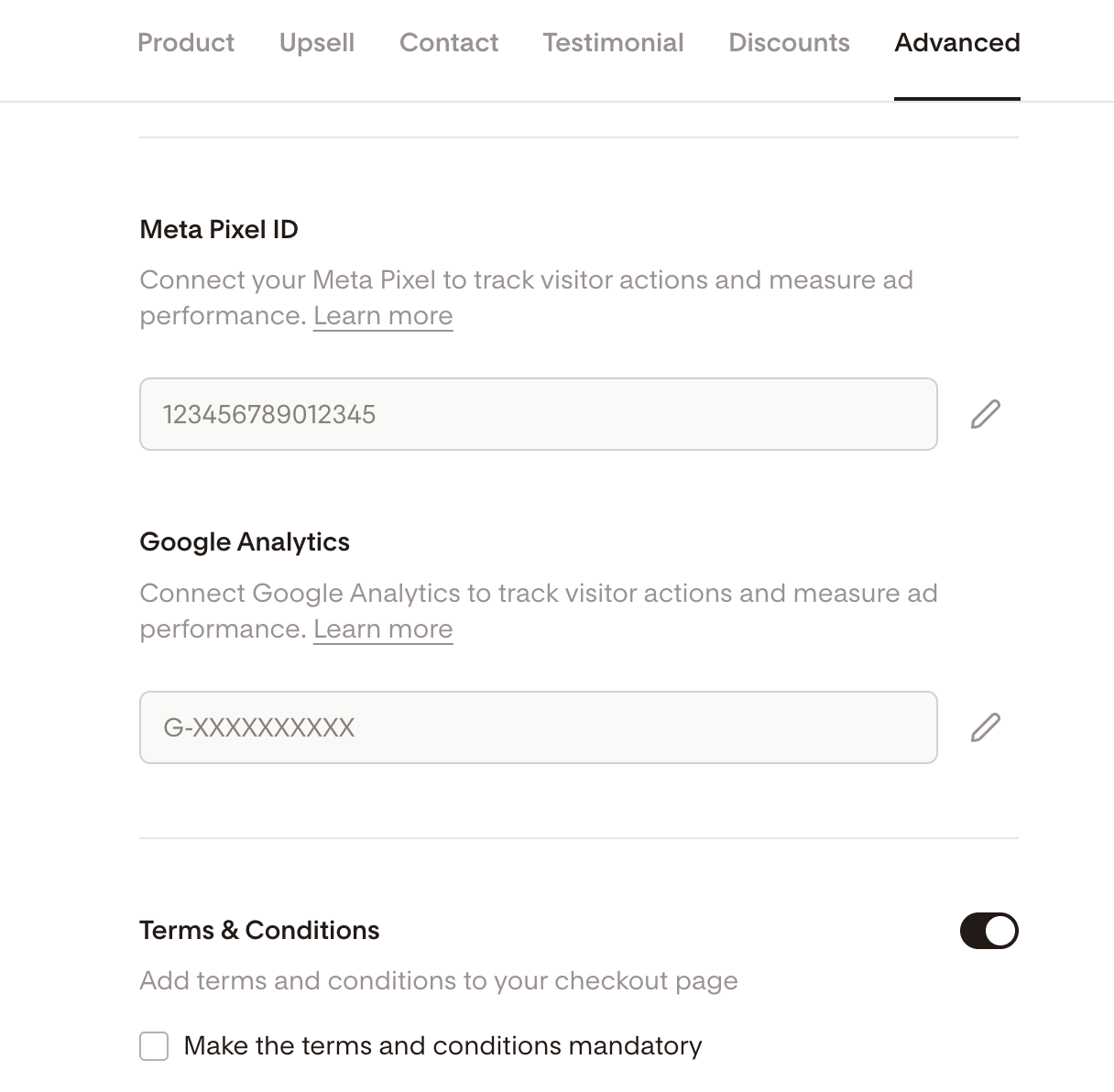Viewport: 1114px width, 1092px height.
Task: Open Learn more link for Meta Pixel
Action: click(383, 316)
